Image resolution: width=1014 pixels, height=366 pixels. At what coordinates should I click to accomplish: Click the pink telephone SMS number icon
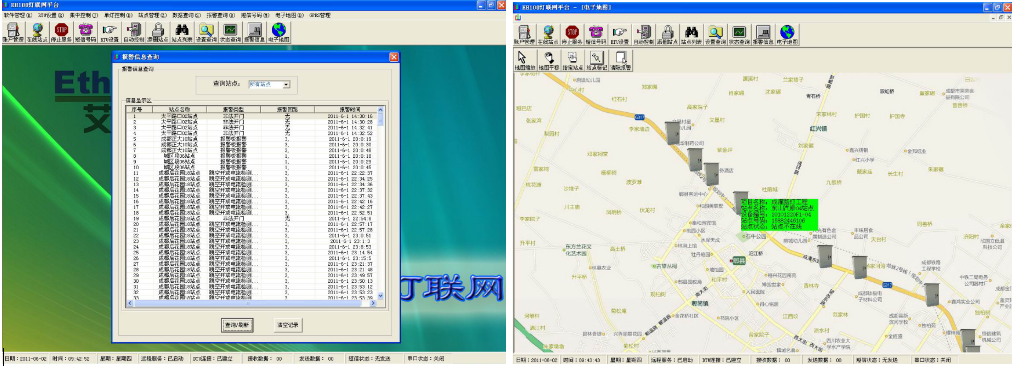pos(85,32)
